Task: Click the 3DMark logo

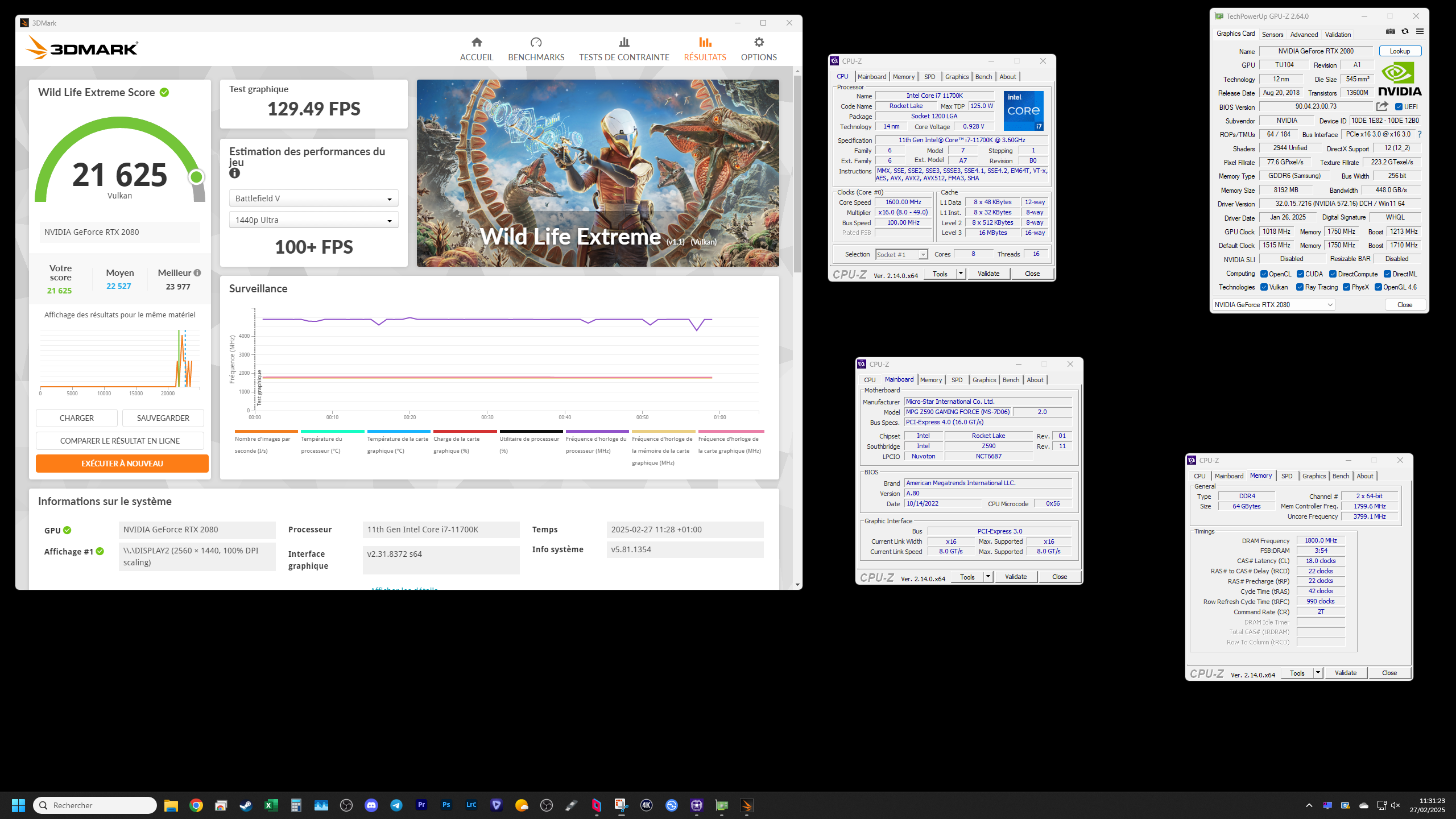Action: point(82,48)
